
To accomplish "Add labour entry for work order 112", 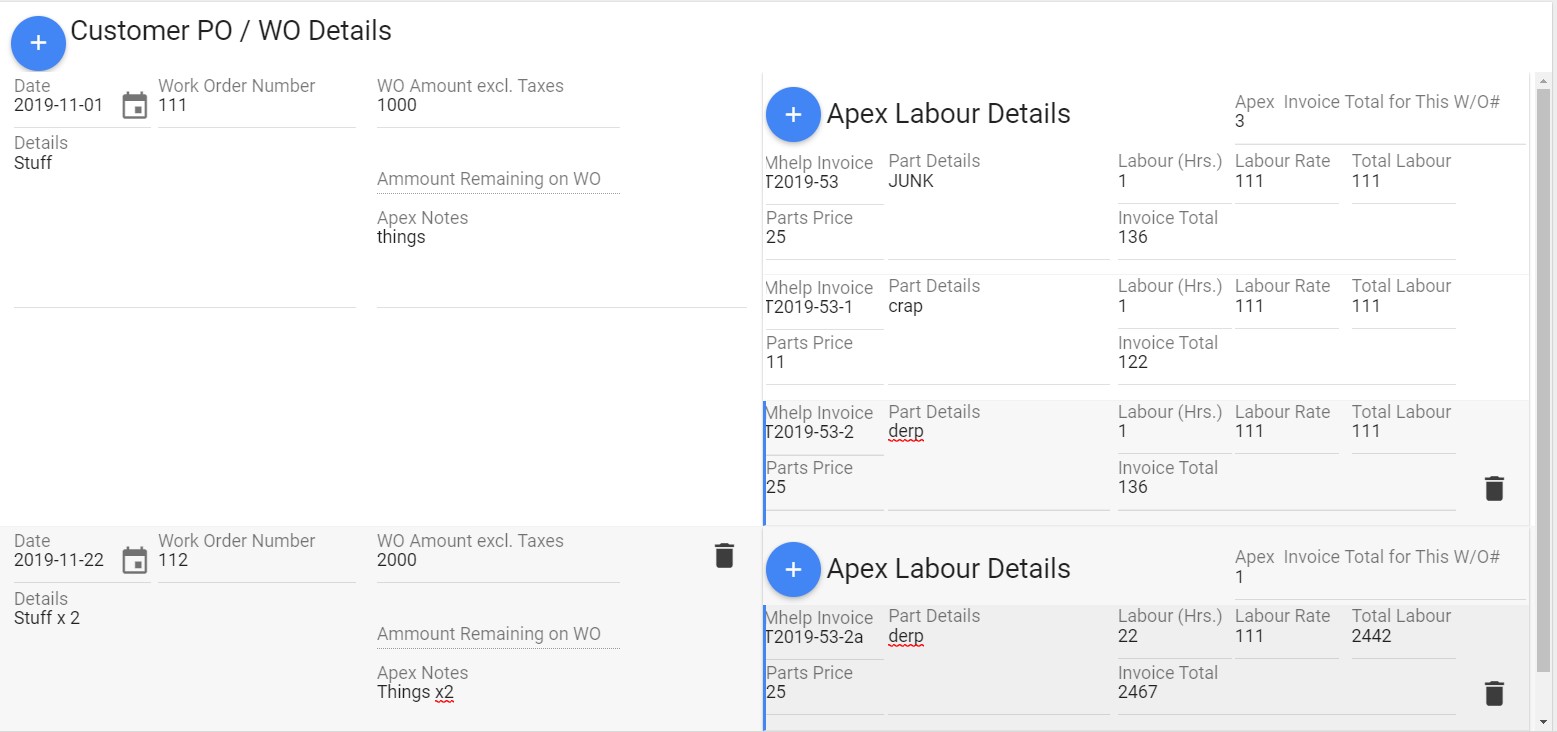I will [x=793, y=569].
